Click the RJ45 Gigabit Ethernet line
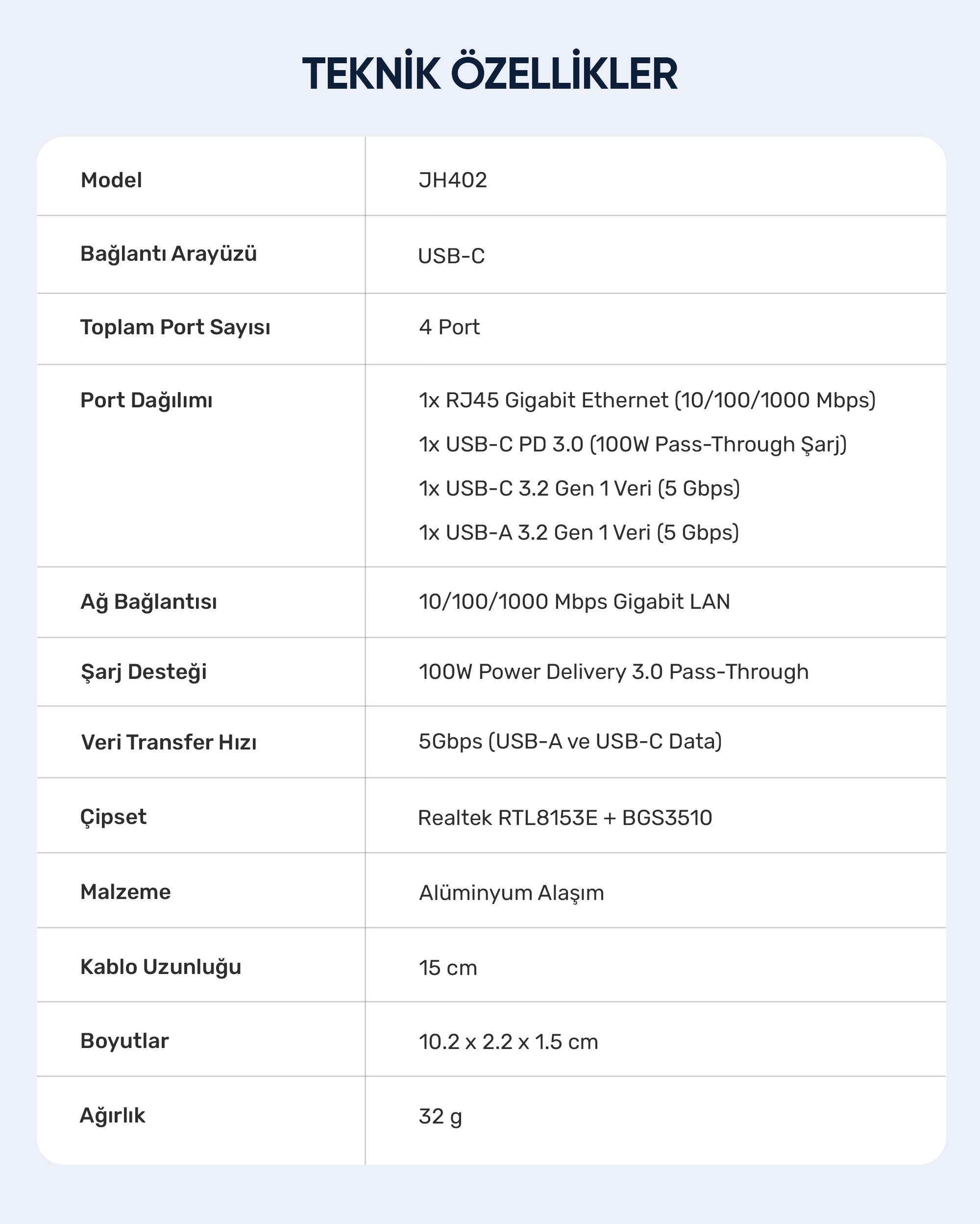This screenshot has height=1224, width=980. pos(647,400)
